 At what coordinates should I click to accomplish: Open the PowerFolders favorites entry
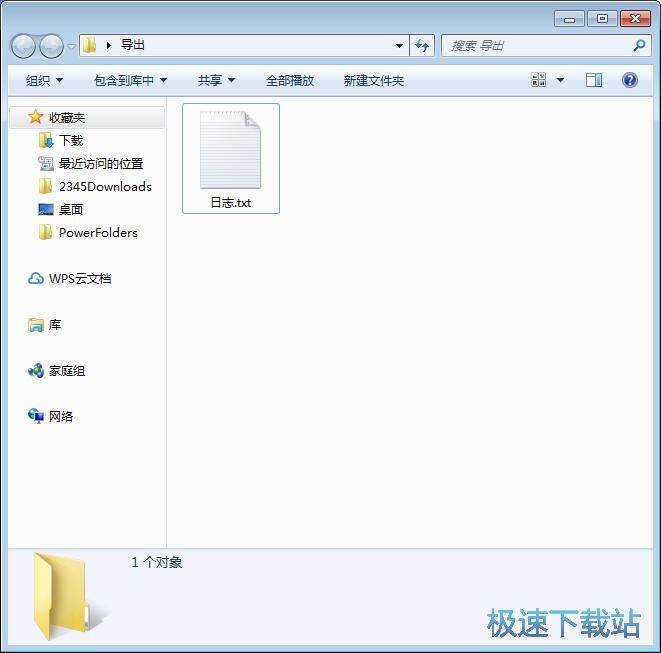[98, 232]
